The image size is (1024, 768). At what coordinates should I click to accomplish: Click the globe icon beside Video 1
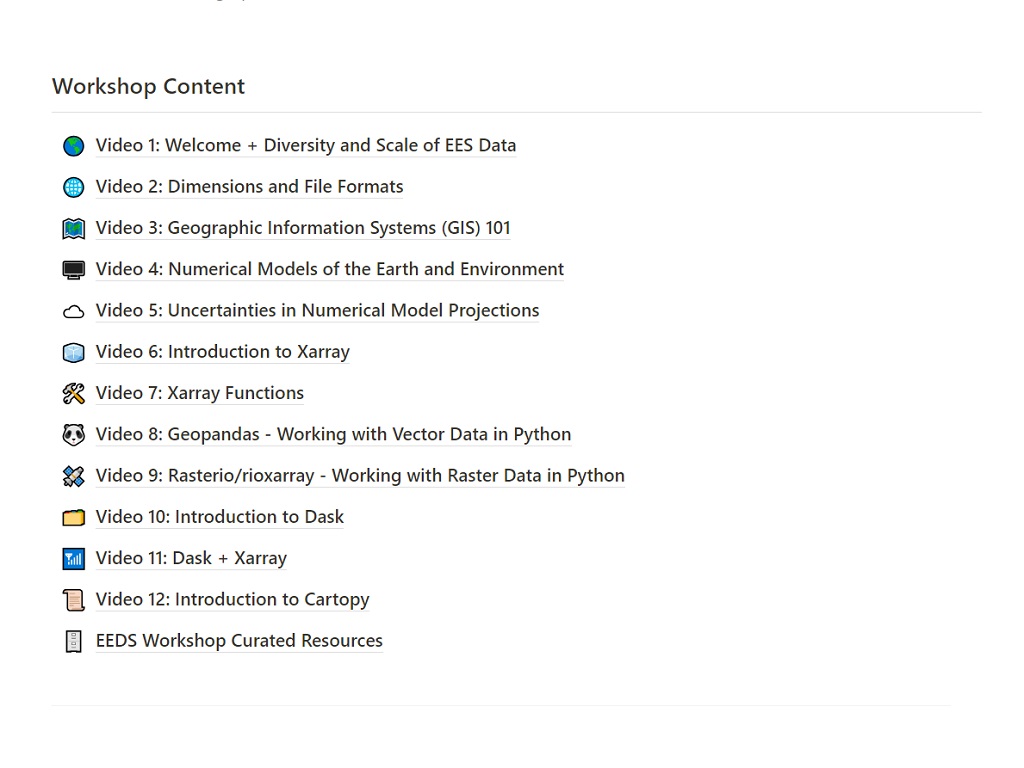tap(73, 146)
